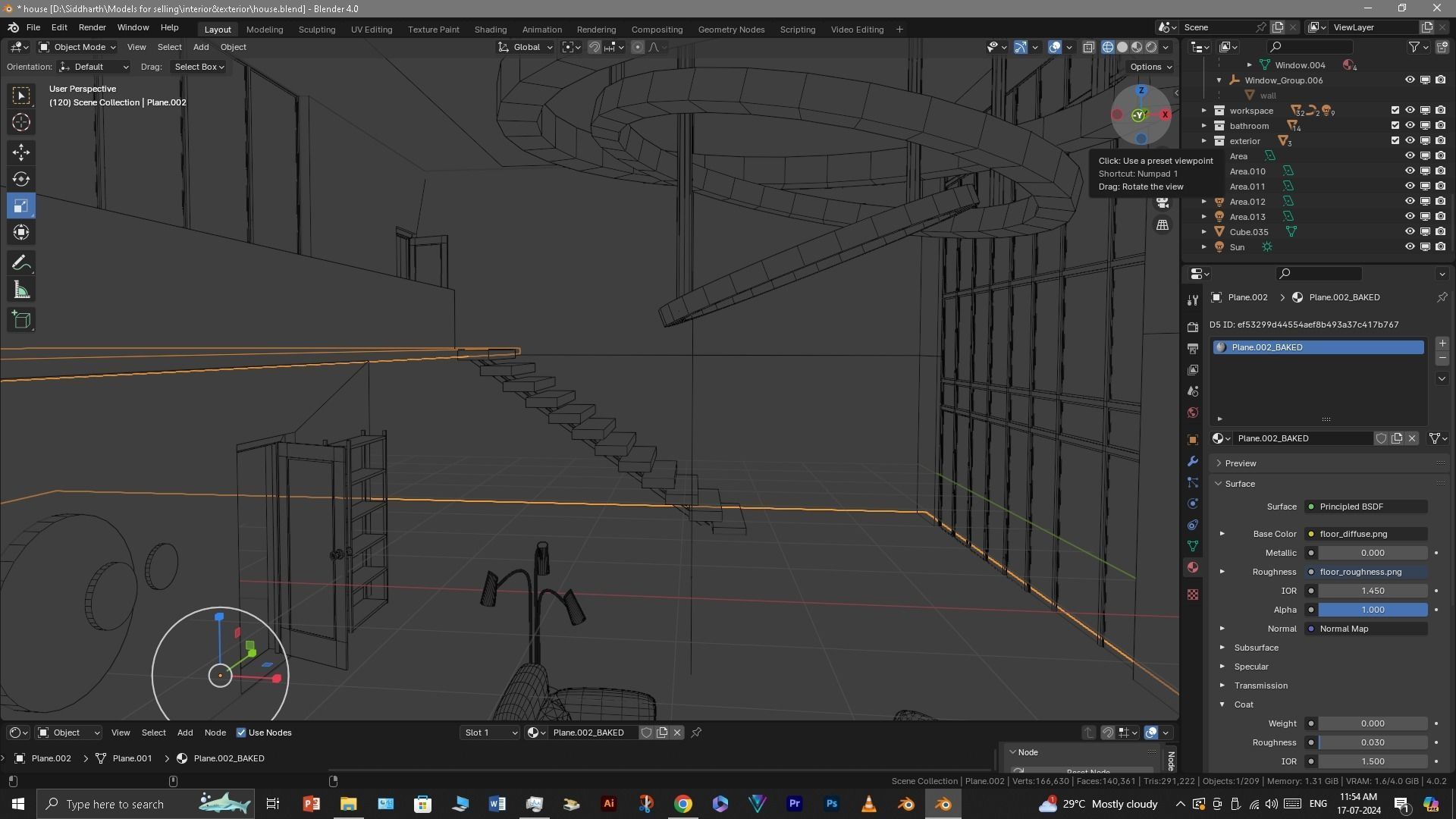This screenshot has width=1456, height=819.
Task: Open the Object Mode dropdown
Action: tap(77, 47)
